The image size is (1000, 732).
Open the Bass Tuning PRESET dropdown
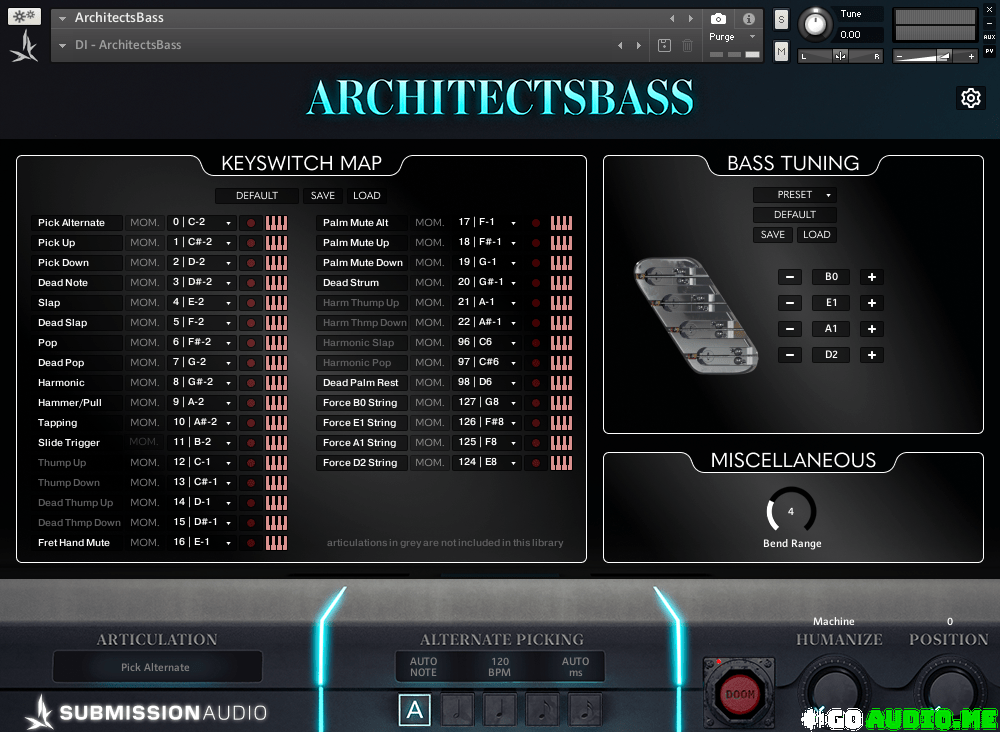pos(795,194)
